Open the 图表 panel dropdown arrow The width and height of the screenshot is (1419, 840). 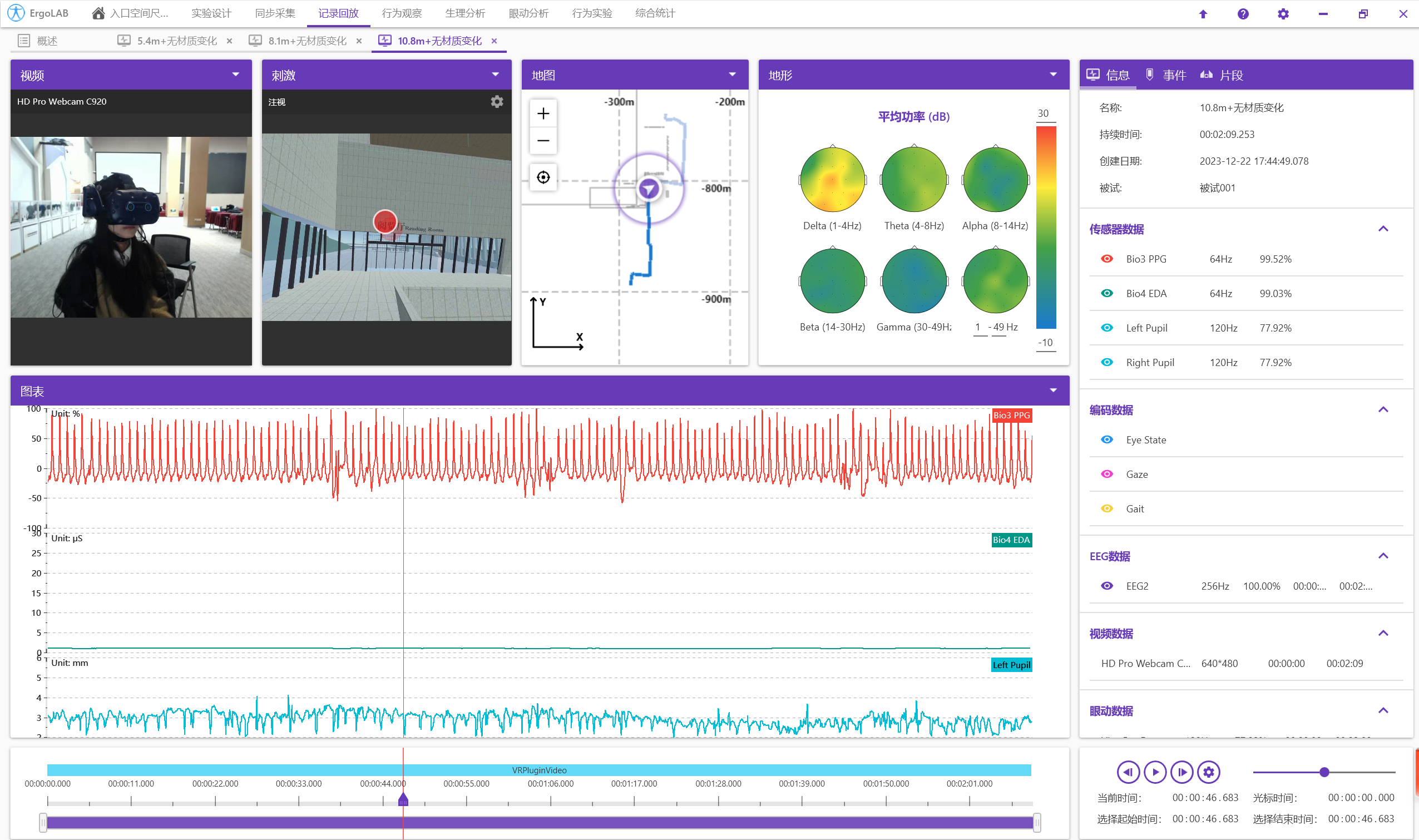point(1053,391)
